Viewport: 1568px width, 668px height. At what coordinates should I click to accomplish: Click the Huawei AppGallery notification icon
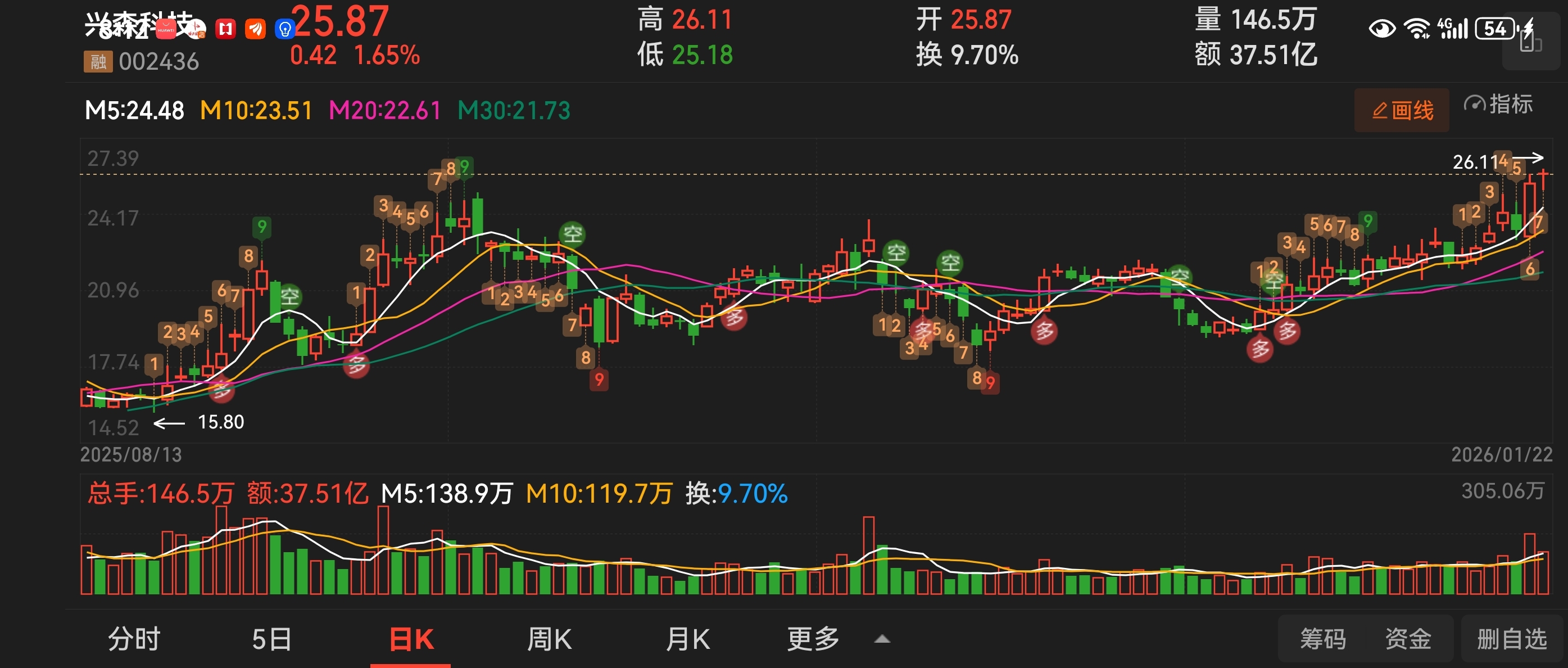point(166,29)
